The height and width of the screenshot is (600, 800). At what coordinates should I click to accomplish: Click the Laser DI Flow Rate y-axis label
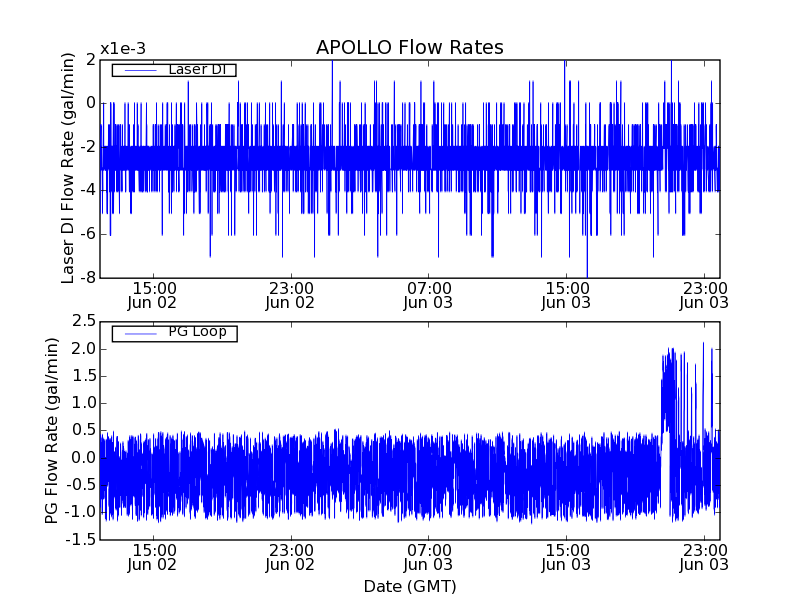pos(68,168)
